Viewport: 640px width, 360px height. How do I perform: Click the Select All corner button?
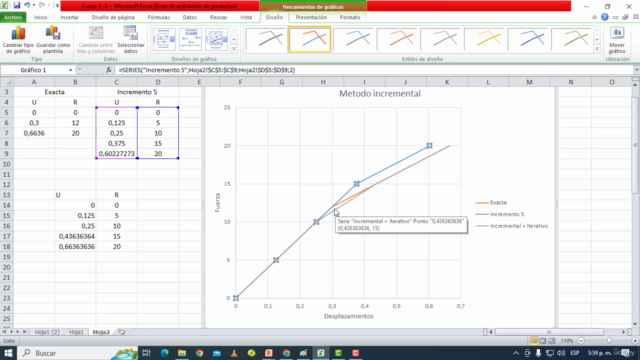[x=7, y=82]
